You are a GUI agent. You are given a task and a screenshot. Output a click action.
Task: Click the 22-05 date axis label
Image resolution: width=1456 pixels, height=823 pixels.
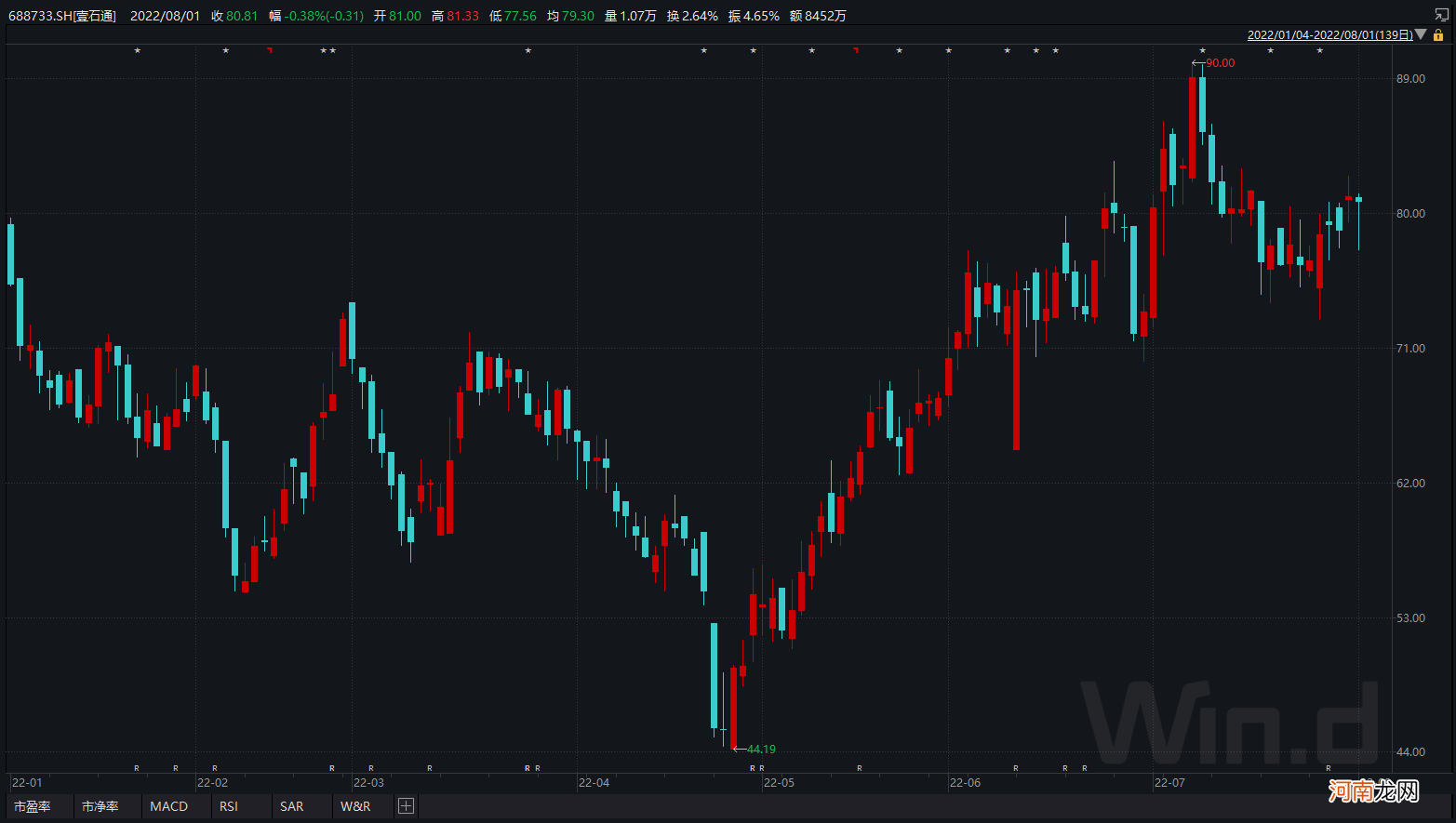(779, 783)
